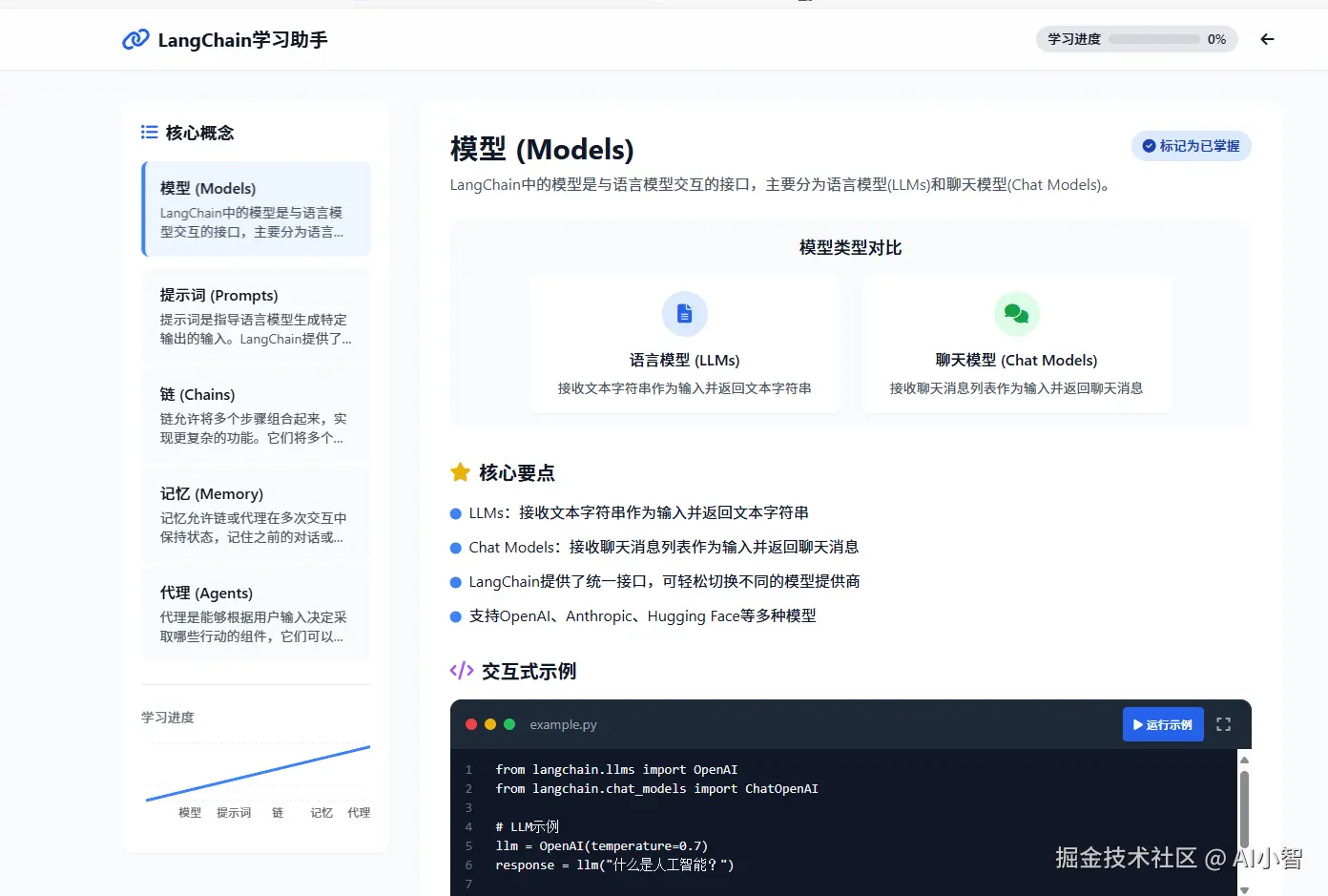The width and height of the screenshot is (1328, 896).
Task: Click the 学习进度 progress bar in header
Action: point(1154,39)
